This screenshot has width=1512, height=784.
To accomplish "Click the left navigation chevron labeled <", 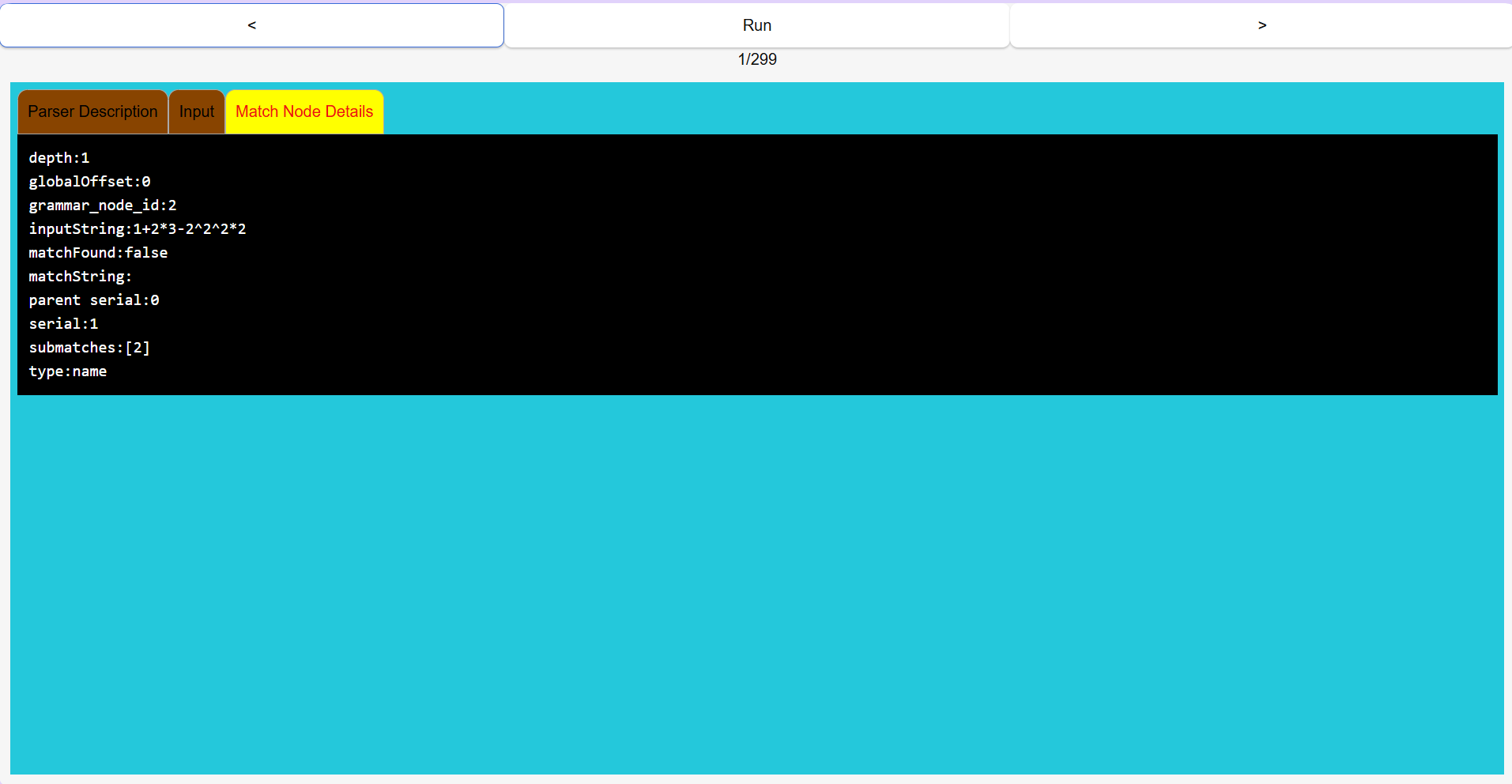I will point(251,24).
